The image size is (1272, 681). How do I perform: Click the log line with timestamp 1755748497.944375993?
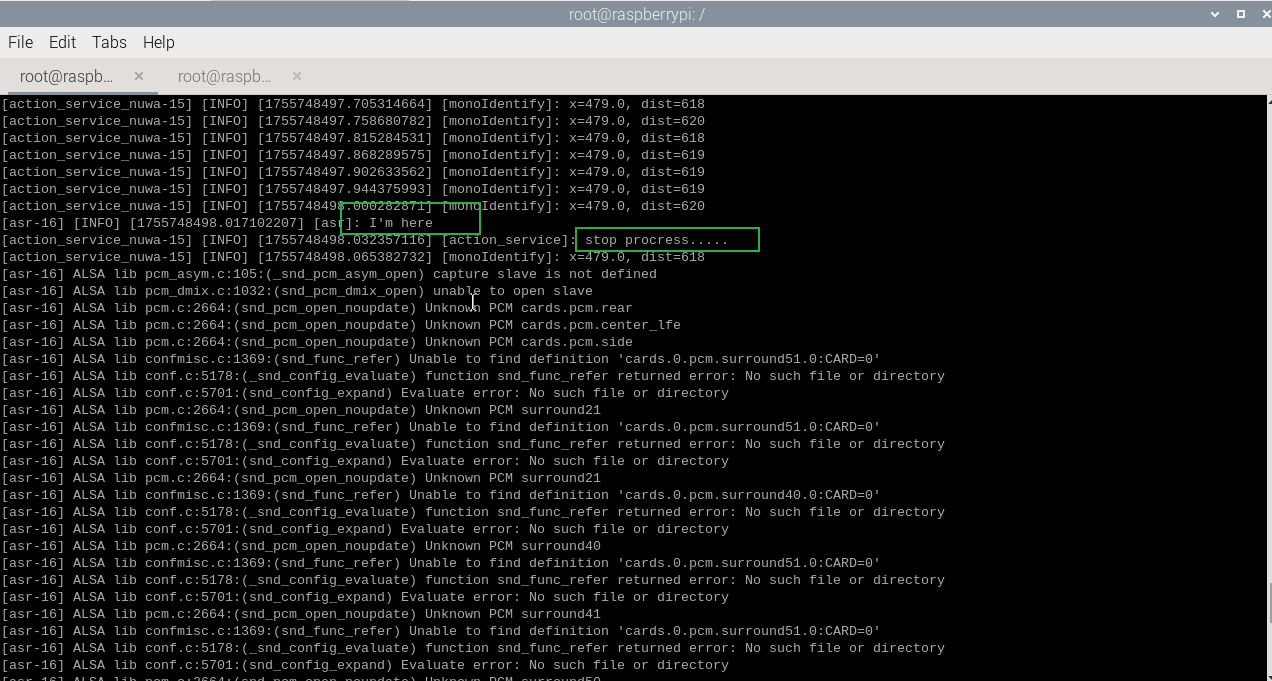(353, 189)
